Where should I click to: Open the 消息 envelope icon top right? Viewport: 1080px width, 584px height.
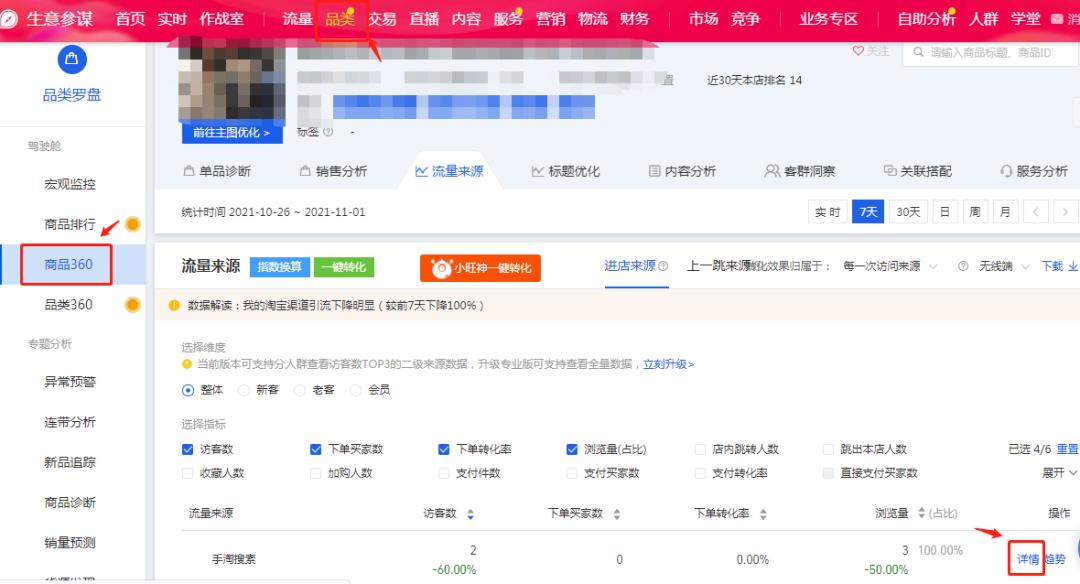(1059, 17)
